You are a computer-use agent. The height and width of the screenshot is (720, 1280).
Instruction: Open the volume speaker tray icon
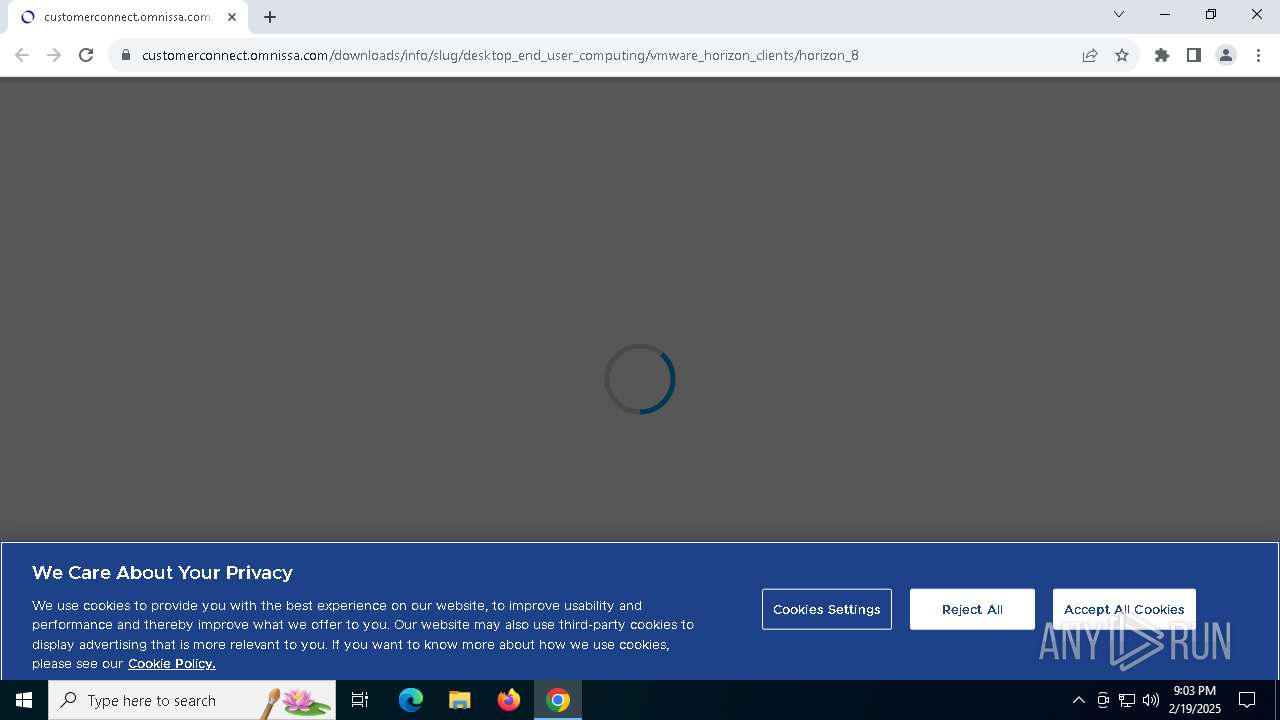[1151, 700]
